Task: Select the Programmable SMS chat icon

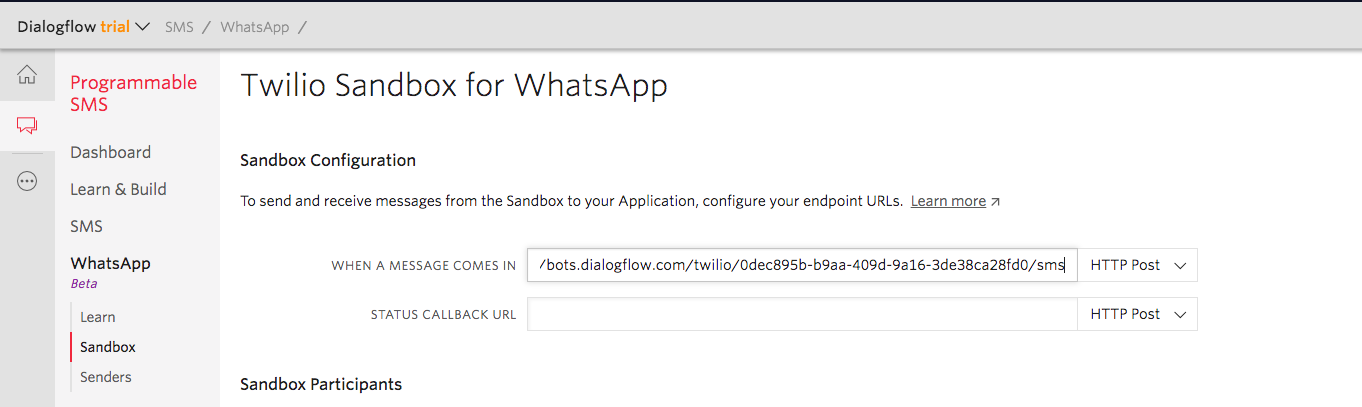Action: point(27,126)
